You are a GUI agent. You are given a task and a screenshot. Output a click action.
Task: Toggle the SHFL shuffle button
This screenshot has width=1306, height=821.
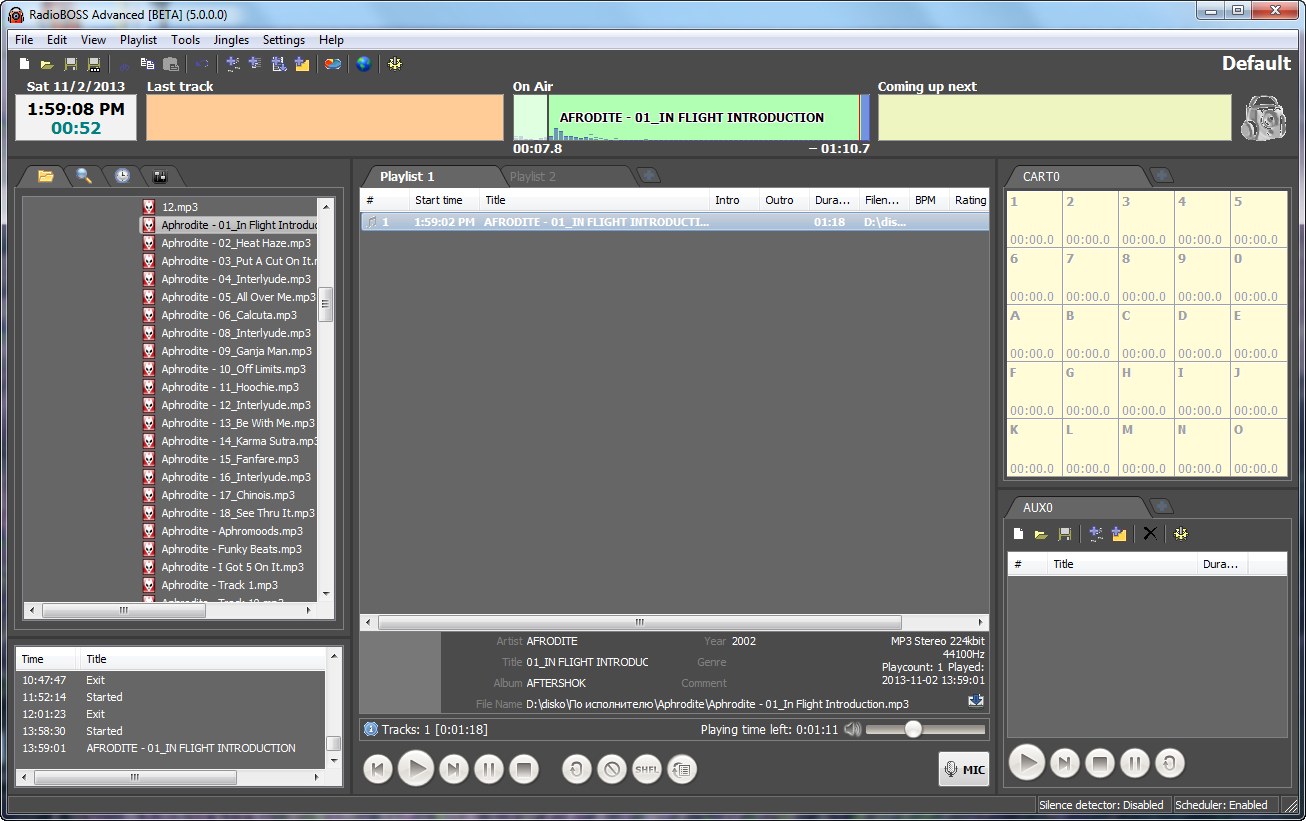click(647, 769)
